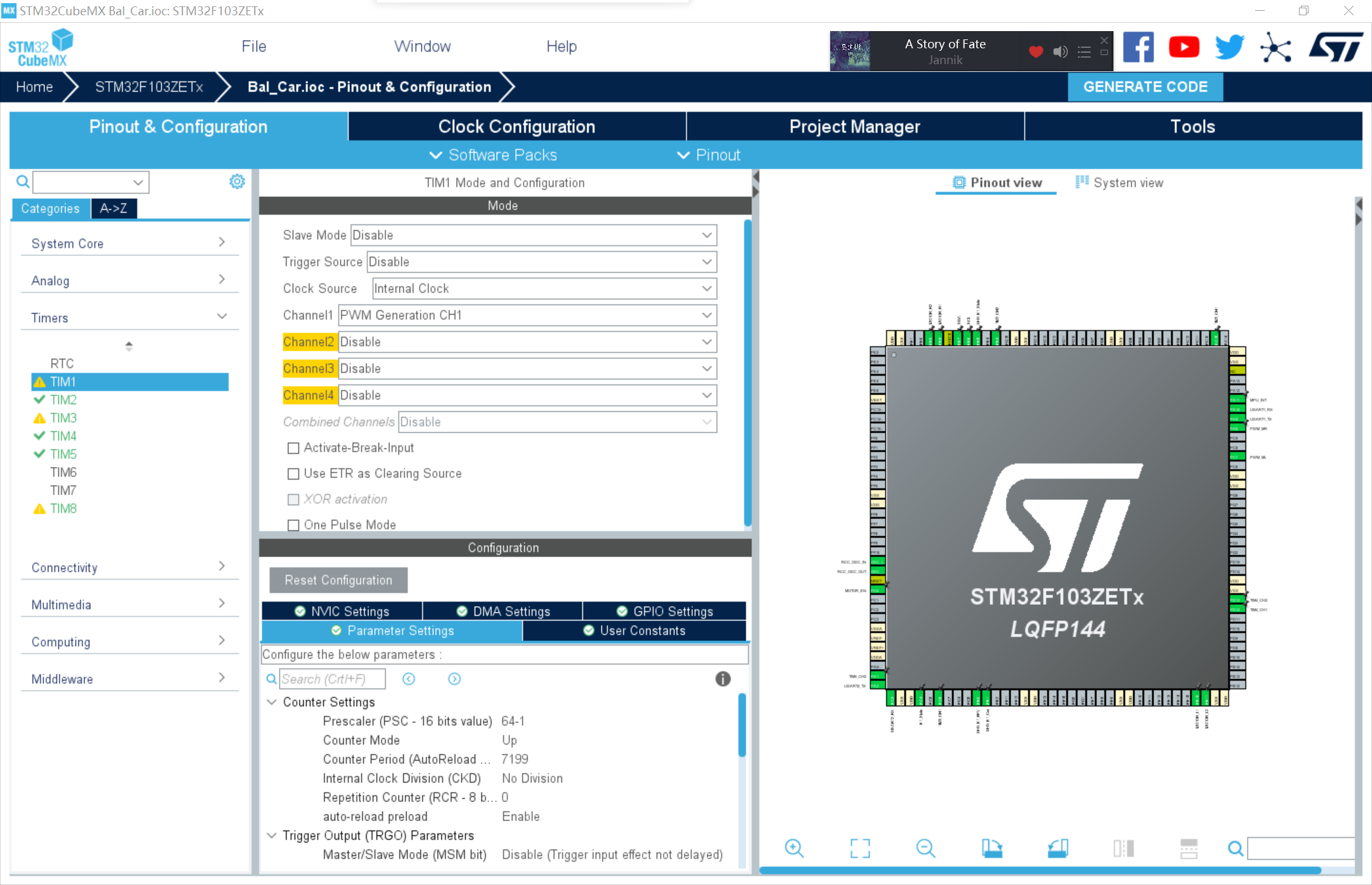
Task: Collapse Trigger Output (TRGO) Parameters group
Action: tap(271, 835)
